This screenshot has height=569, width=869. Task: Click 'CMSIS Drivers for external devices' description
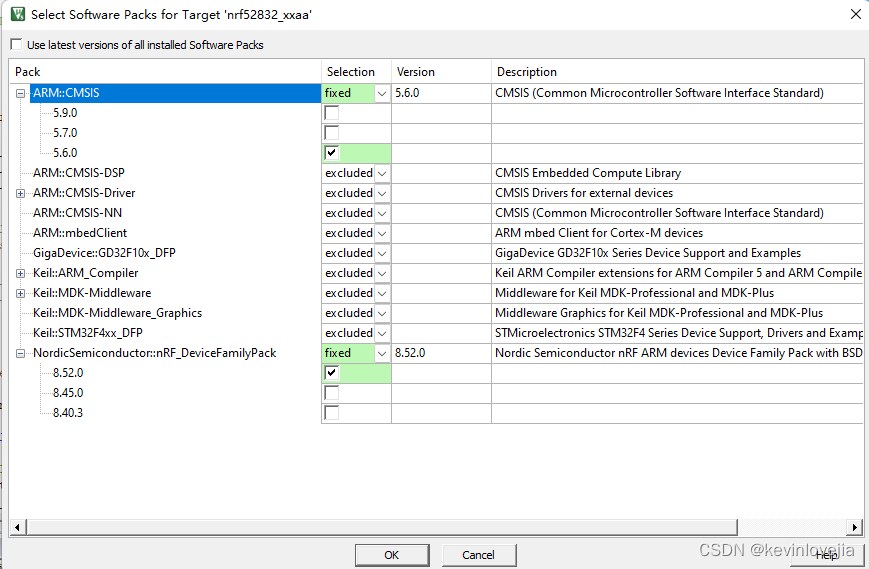click(x=584, y=193)
